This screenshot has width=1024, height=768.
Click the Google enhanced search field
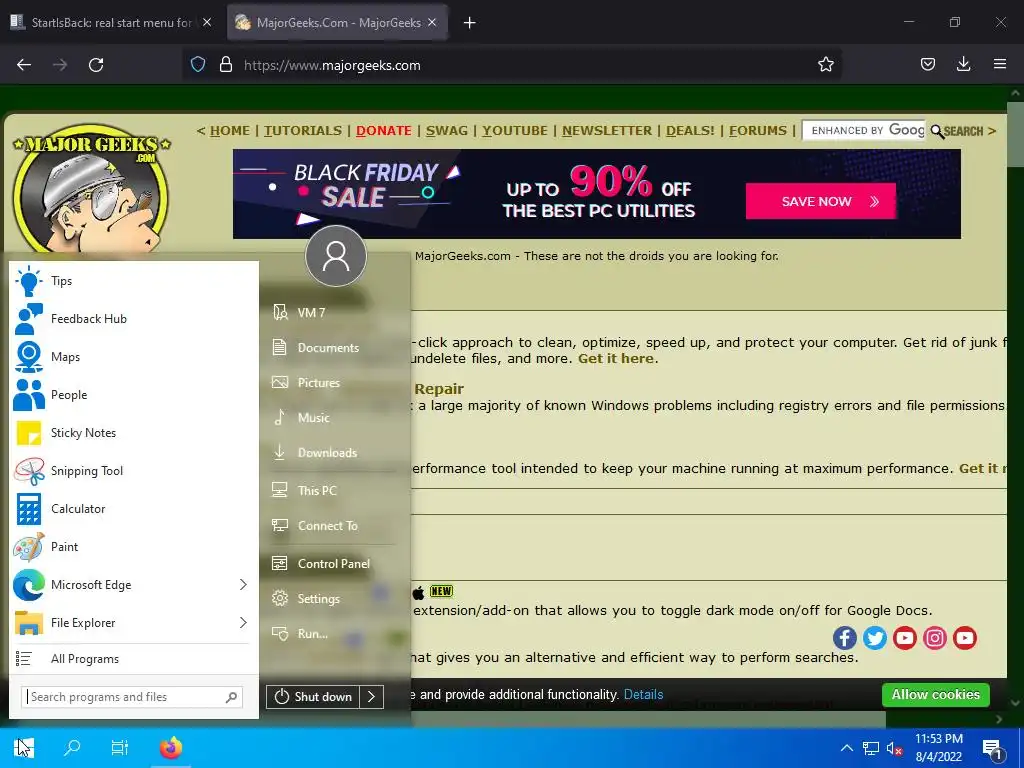pyautogui.click(x=864, y=131)
